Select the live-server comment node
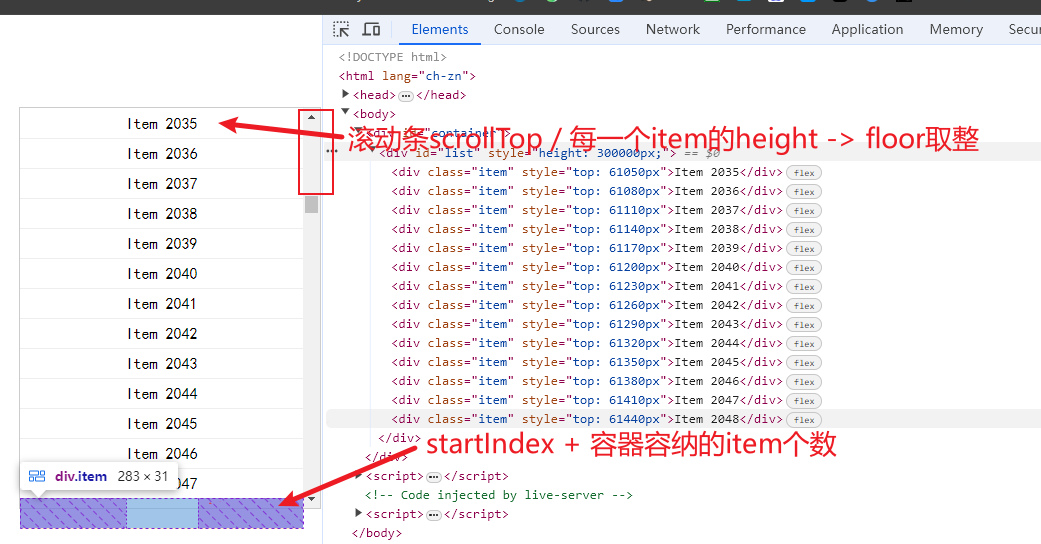The image size is (1041, 544). [x=499, y=495]
